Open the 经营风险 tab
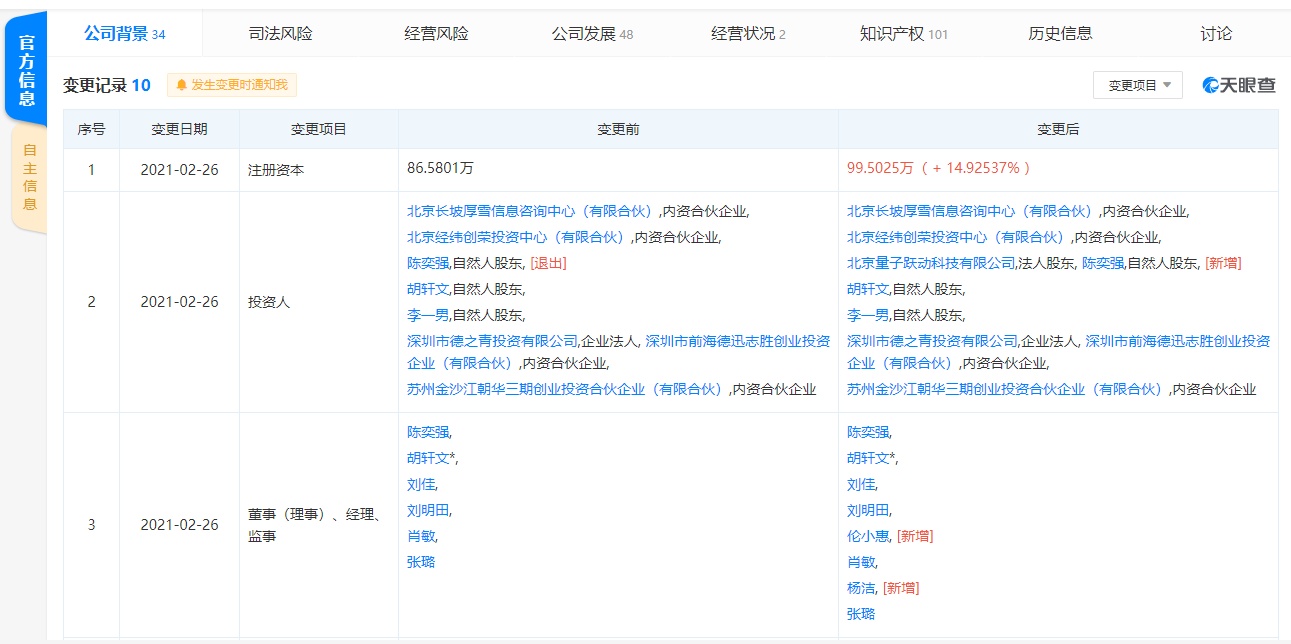The width and height of the screenshot is (1291, 644). click(x=436, y=34)
